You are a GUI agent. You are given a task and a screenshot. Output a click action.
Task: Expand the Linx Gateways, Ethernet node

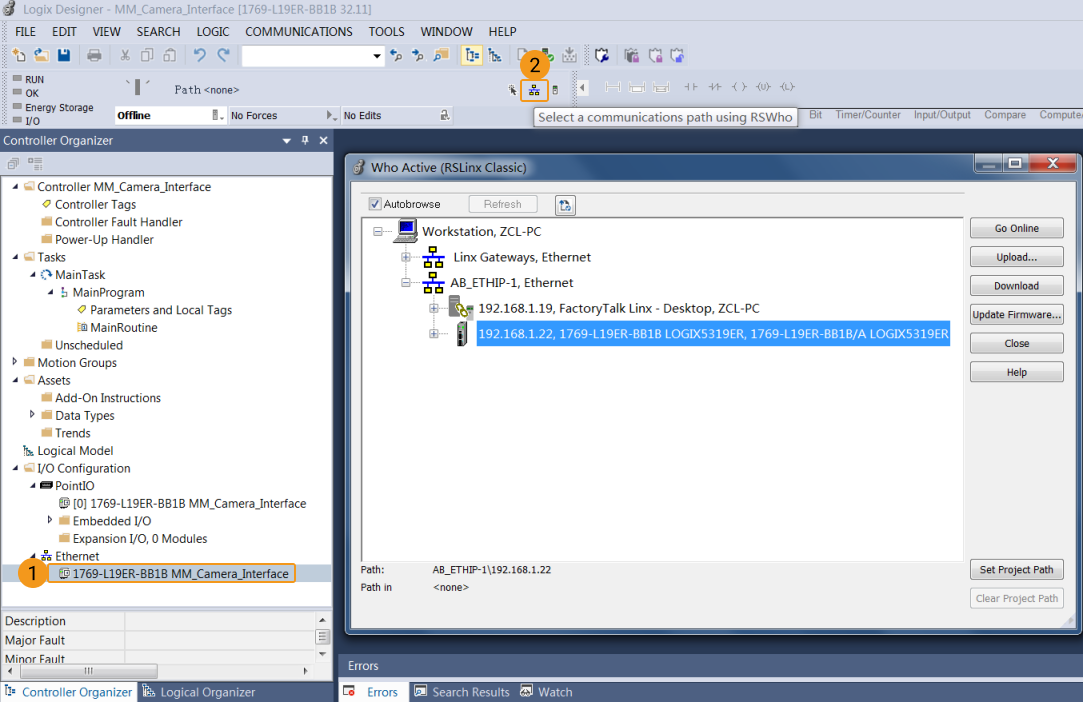[406, 257]
